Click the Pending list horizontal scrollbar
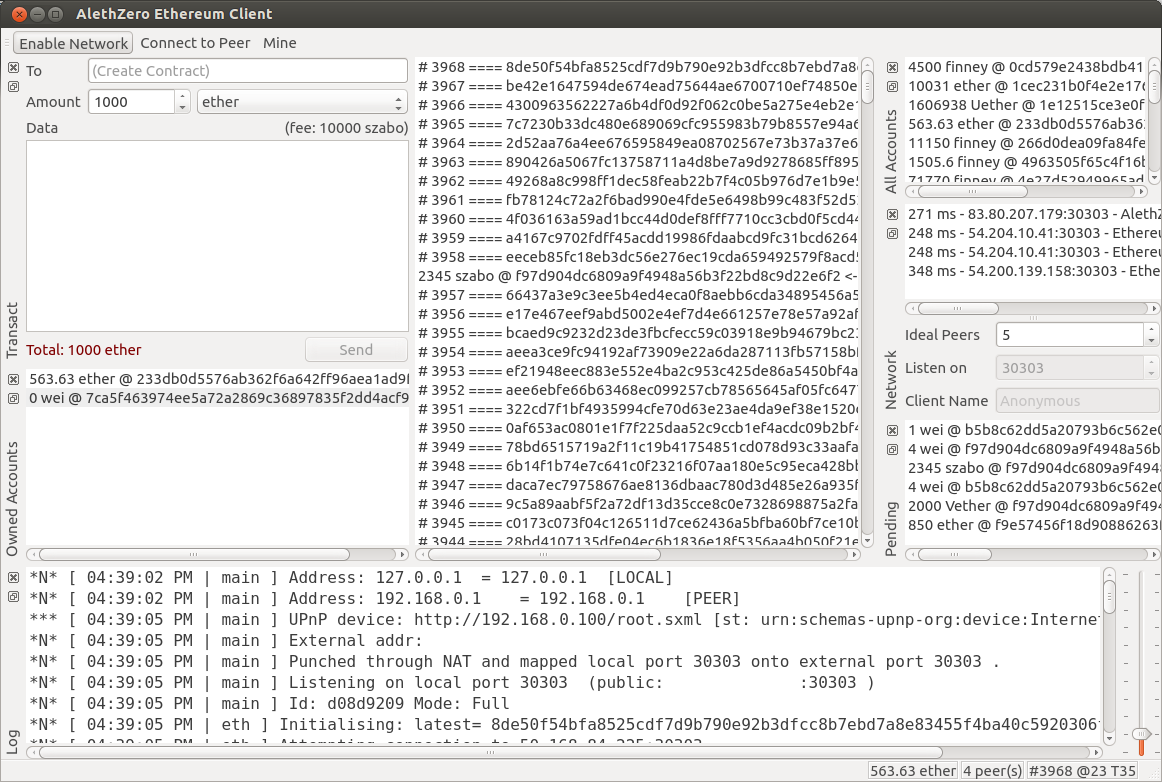Image resolution: width=1162 pixels, height=782 pixels. 1033,554
